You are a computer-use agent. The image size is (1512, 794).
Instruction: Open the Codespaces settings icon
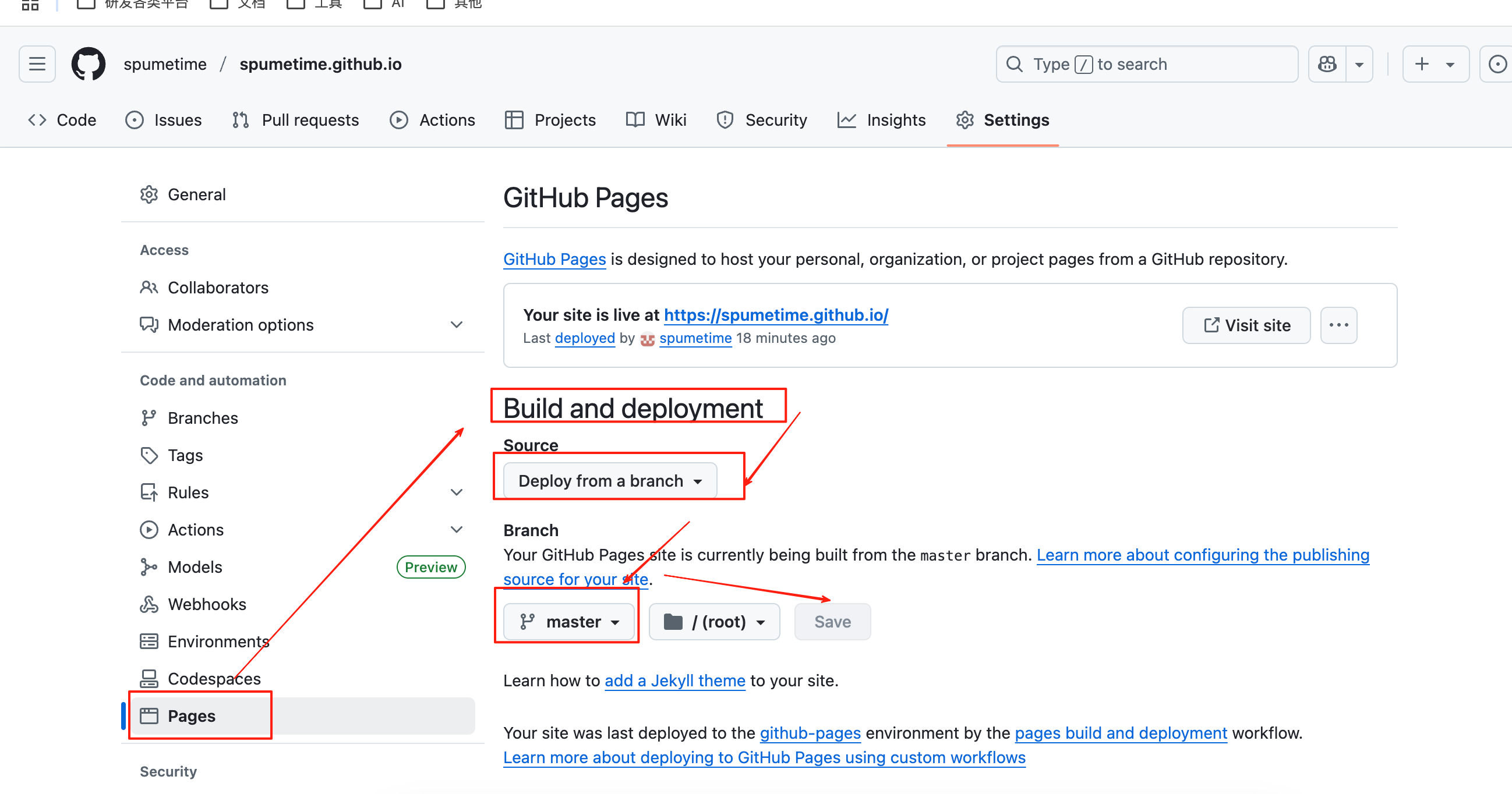(149, 678)
